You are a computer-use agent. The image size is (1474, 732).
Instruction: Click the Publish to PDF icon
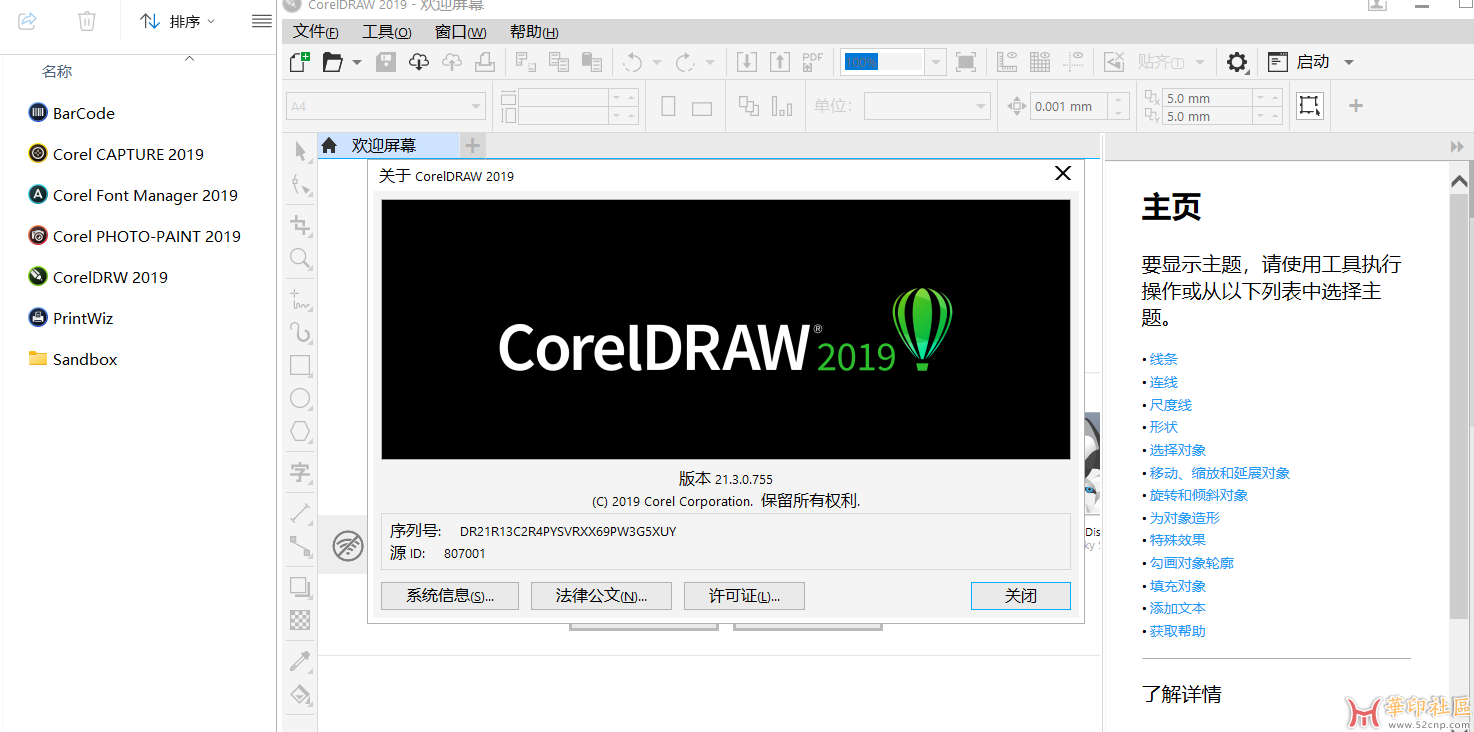pos(812,62)
